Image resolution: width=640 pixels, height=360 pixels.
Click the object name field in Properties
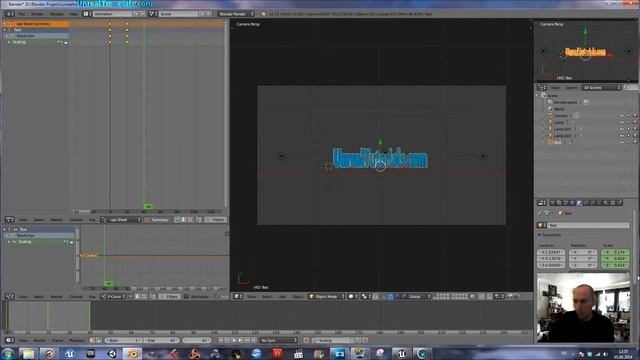point(588,225)
